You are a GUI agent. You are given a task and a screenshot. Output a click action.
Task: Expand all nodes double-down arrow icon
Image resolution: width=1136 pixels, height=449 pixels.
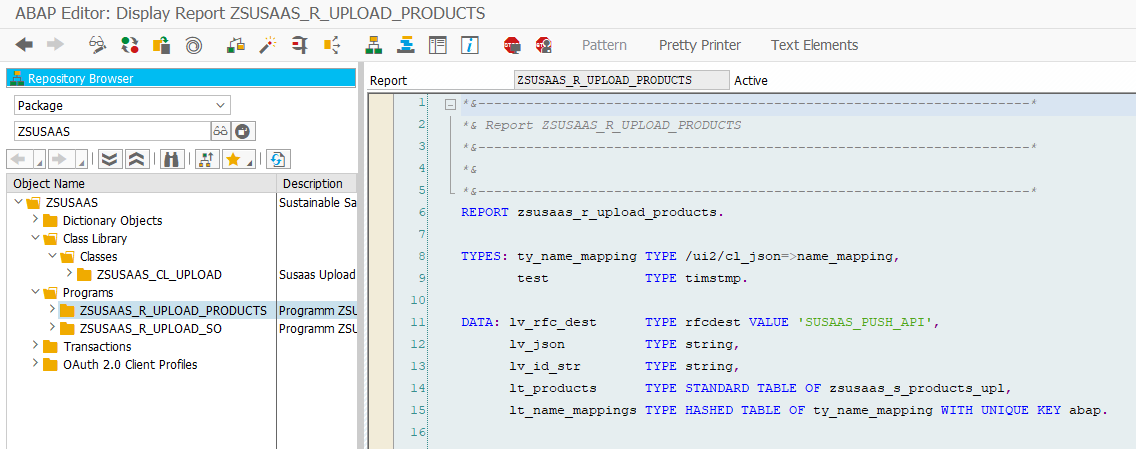click(x=110, y=159)
